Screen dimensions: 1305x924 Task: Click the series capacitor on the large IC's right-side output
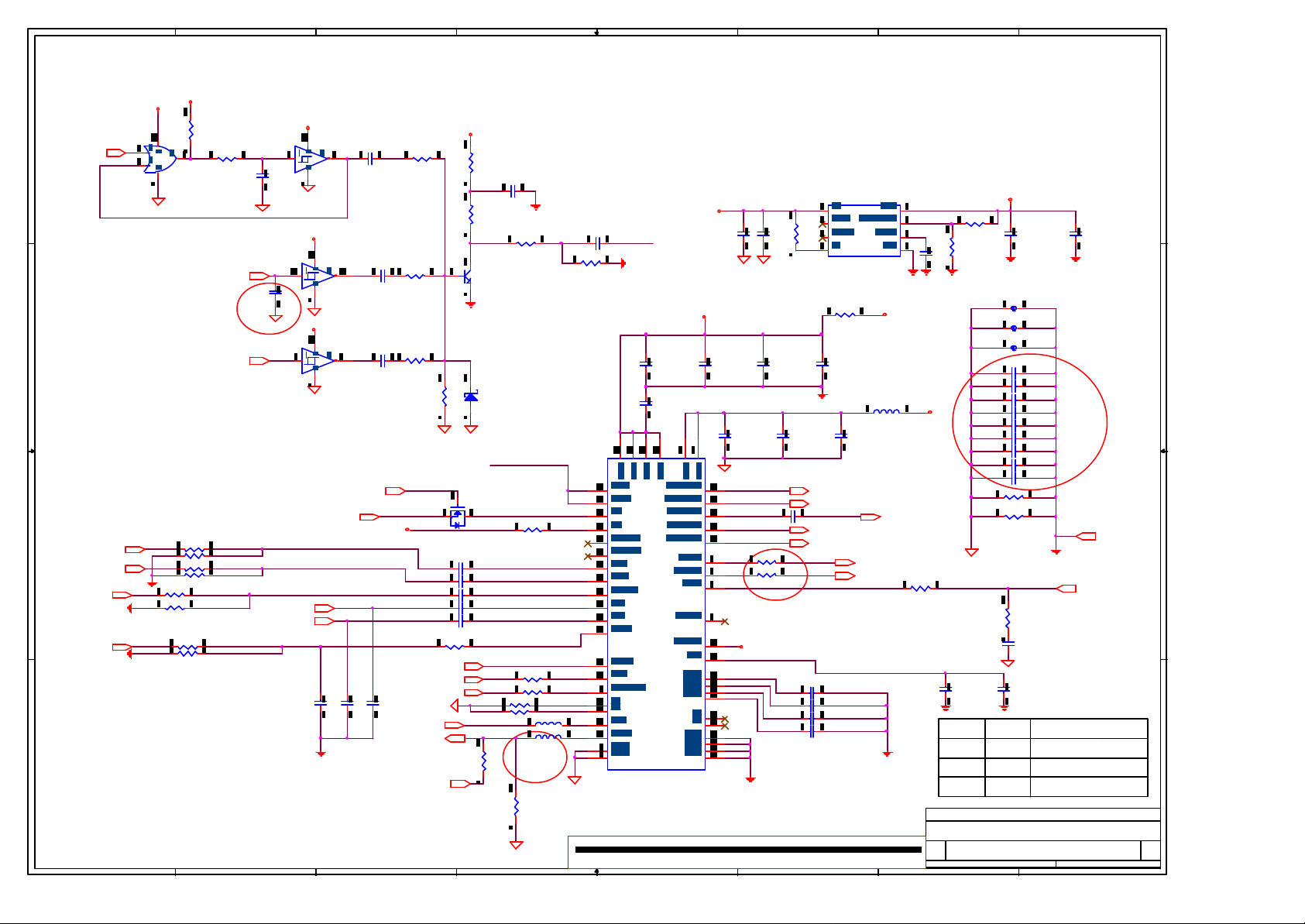click(794, 517)
